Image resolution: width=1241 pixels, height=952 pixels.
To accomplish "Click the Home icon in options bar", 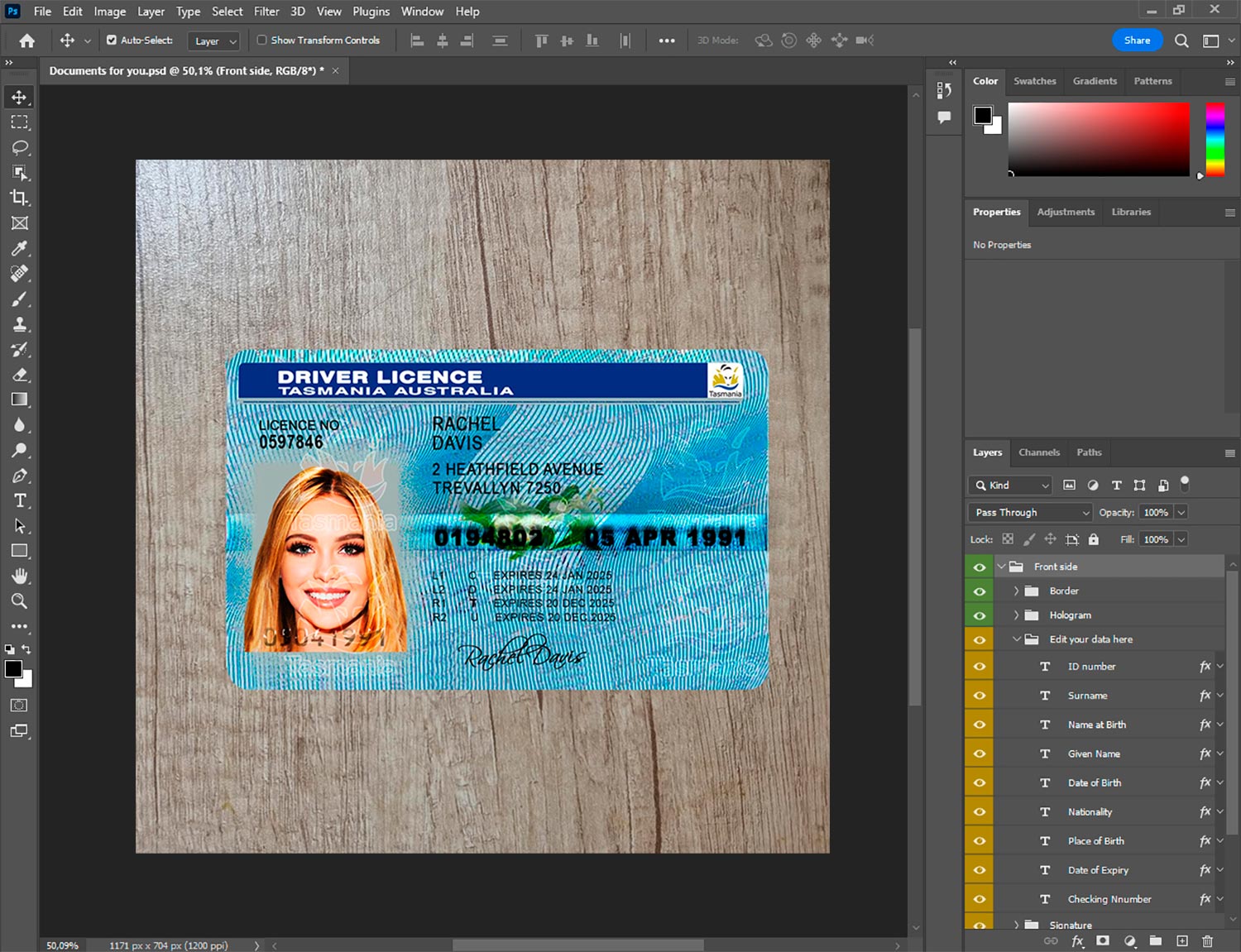I will [27, 41].
